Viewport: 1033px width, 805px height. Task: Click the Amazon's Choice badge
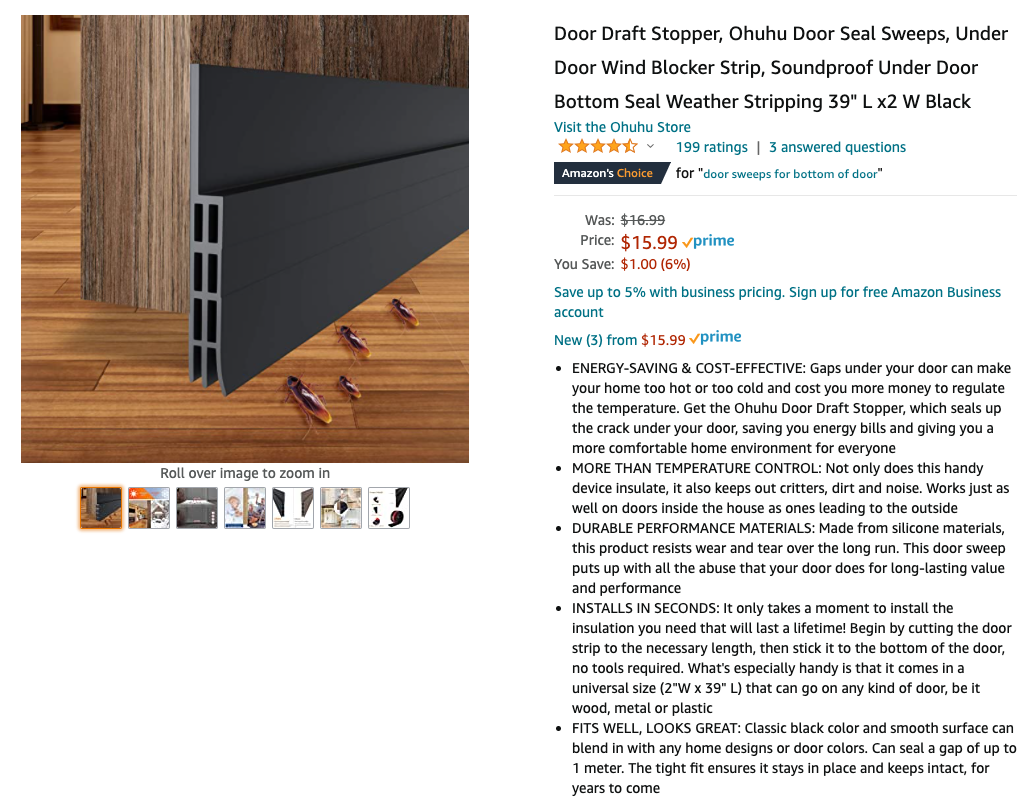611,173
